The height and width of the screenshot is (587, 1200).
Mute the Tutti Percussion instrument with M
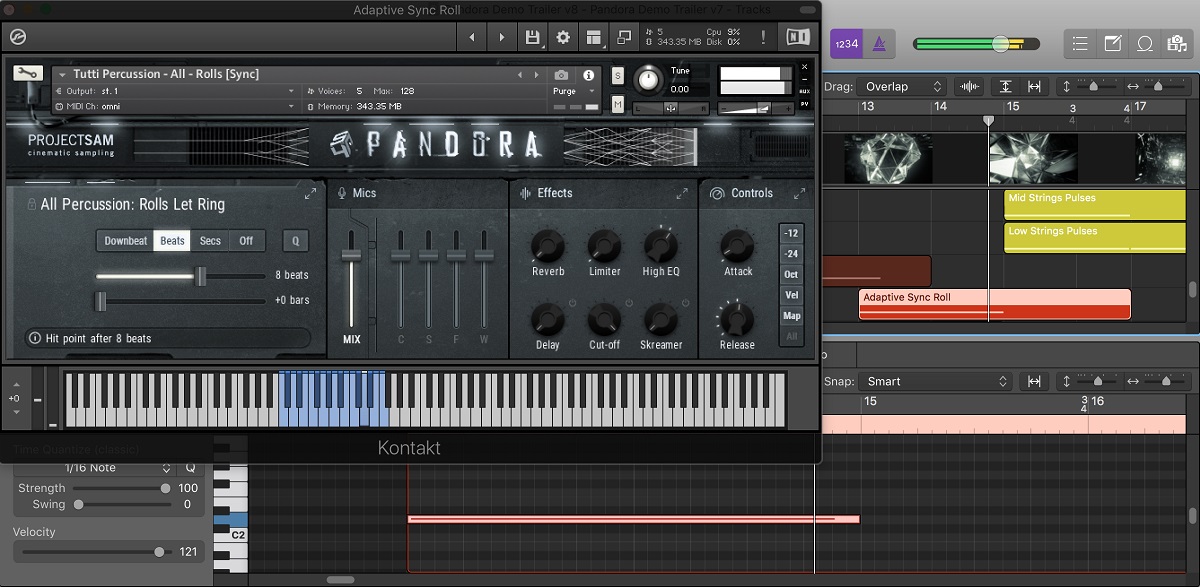coord(617,104)
